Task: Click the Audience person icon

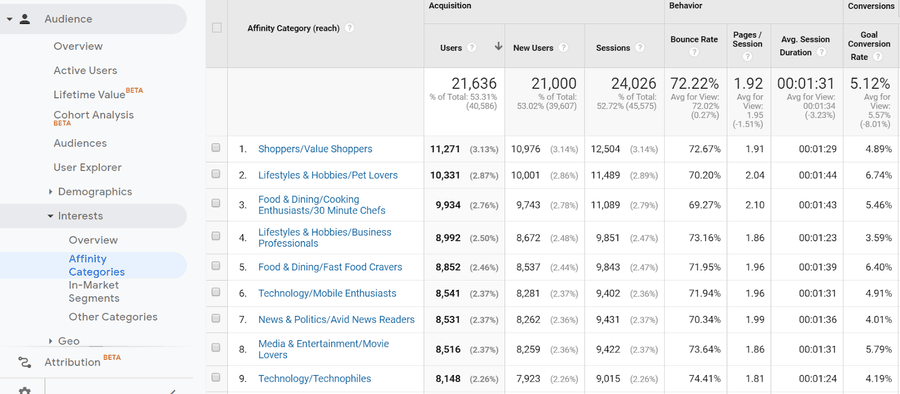Action: 25,19
